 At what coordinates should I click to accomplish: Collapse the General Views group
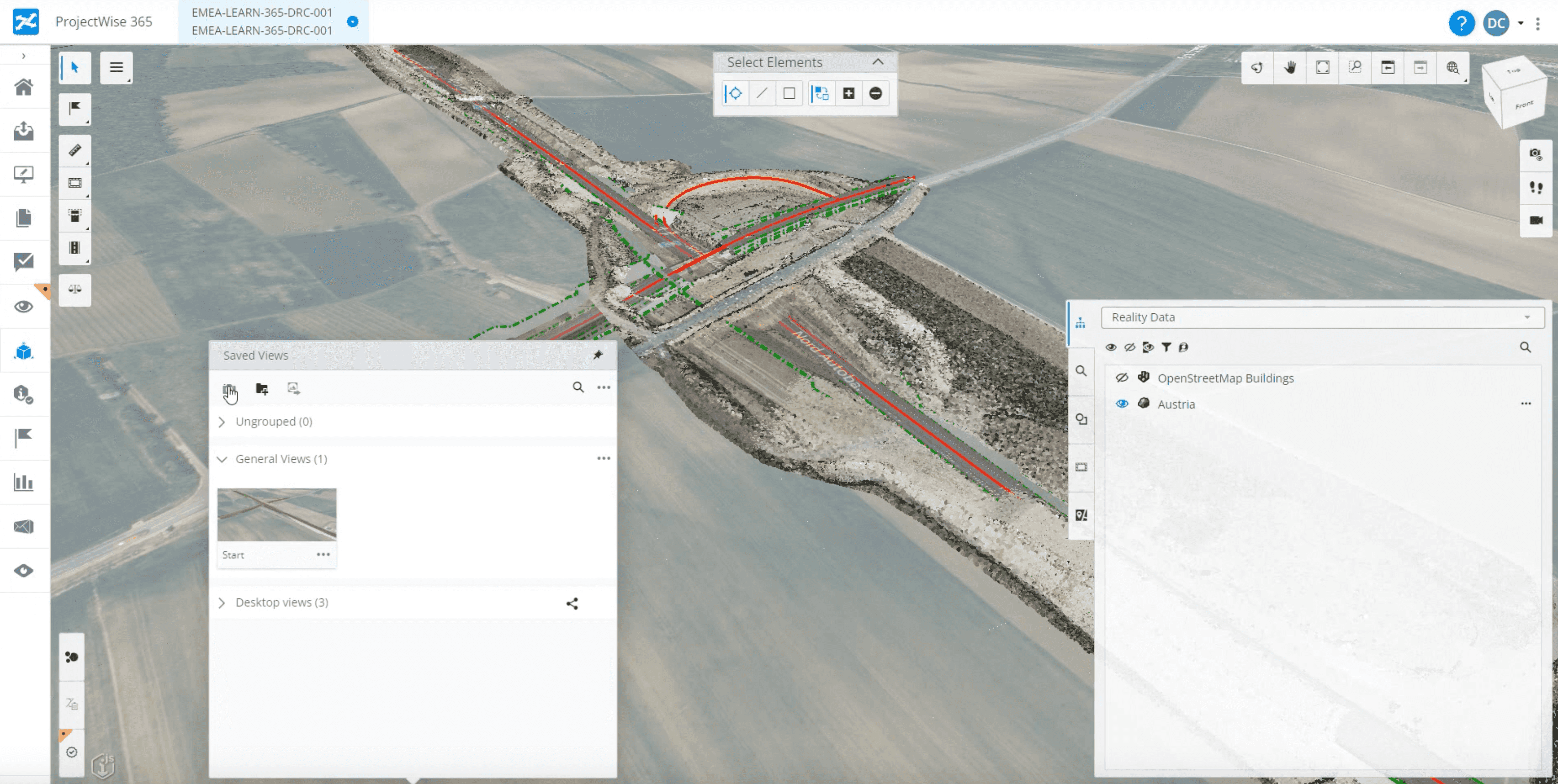[222, 459]
